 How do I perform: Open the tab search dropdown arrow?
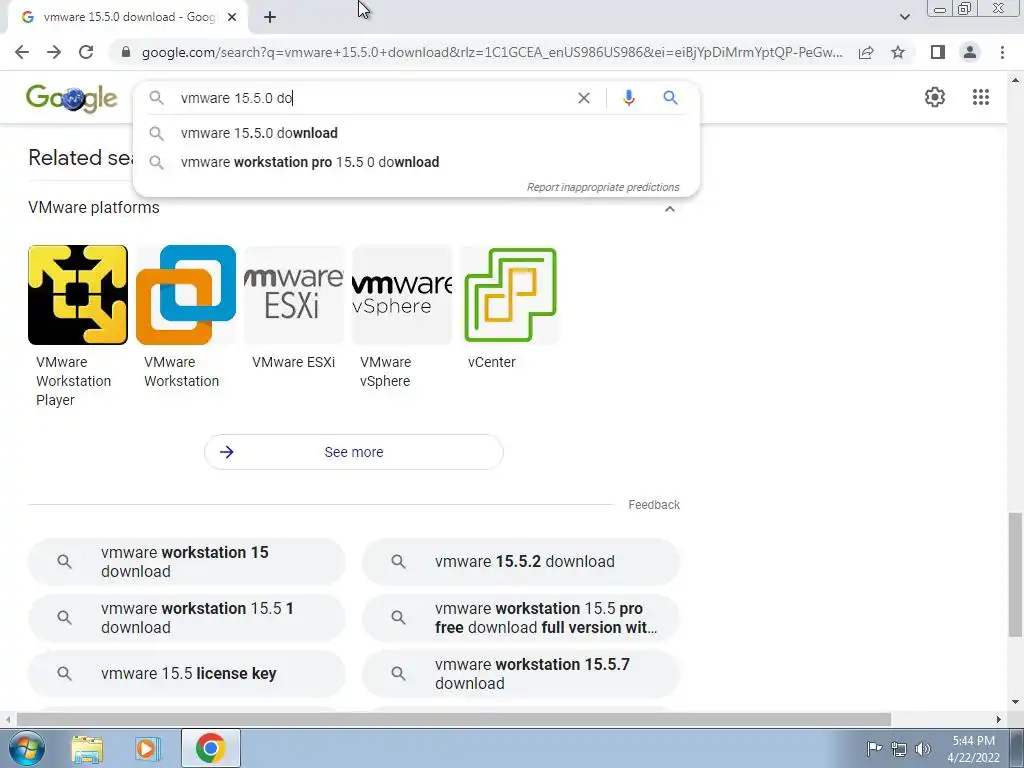click(904, 17)
